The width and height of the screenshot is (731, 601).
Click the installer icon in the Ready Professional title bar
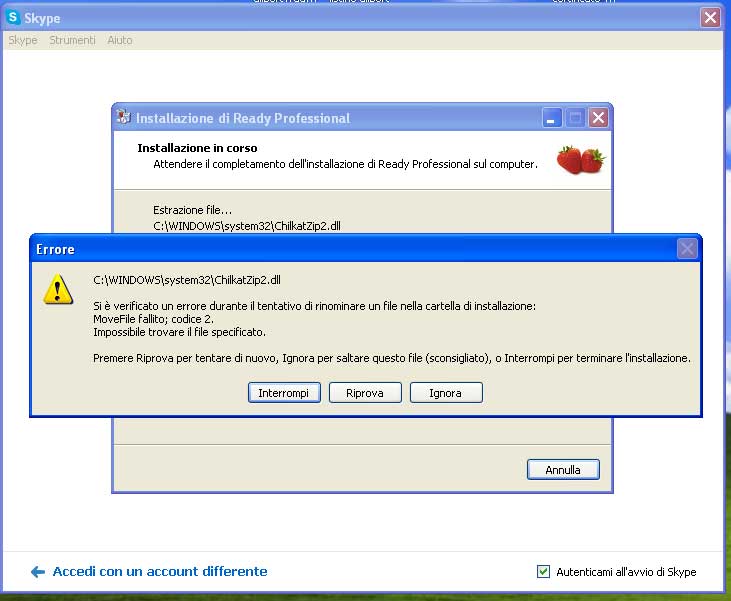pos(124,117)
